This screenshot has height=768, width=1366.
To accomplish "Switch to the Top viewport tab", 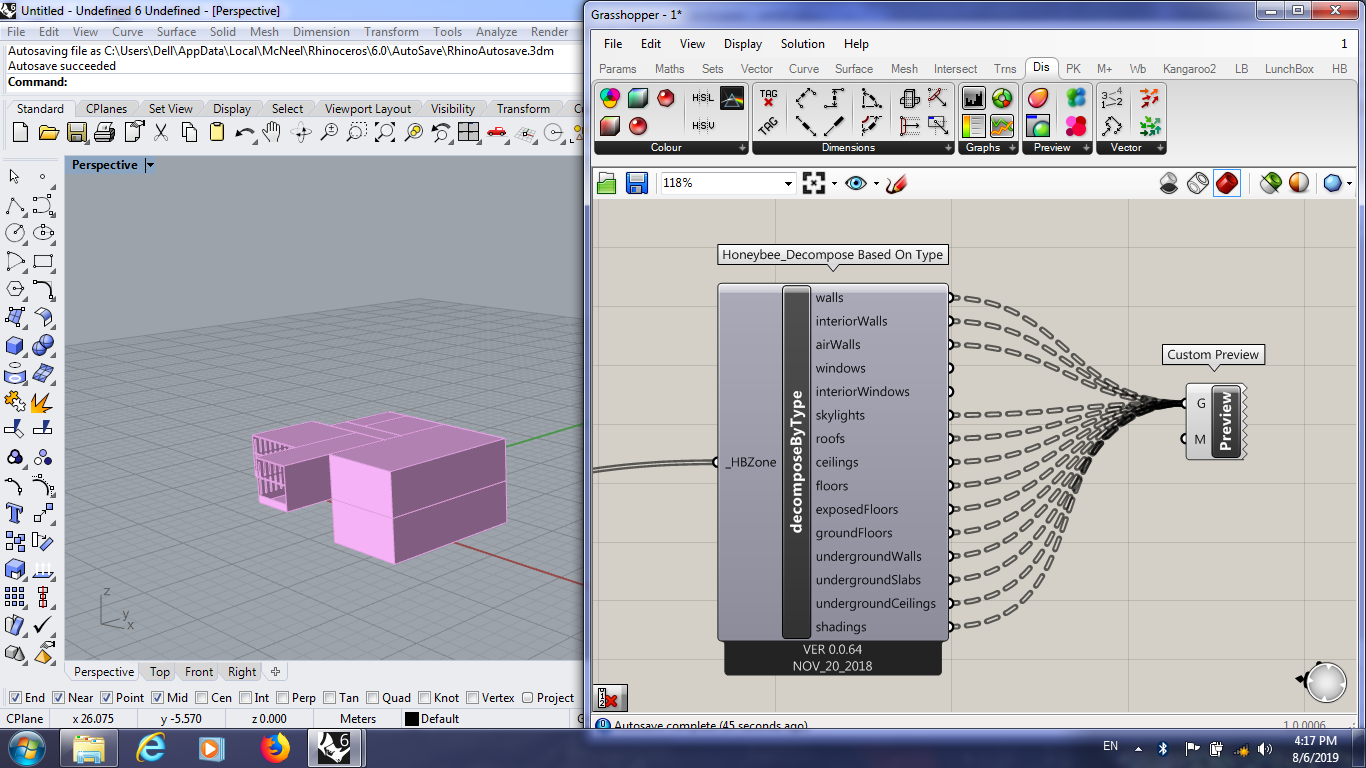I will tap(160, 672).
